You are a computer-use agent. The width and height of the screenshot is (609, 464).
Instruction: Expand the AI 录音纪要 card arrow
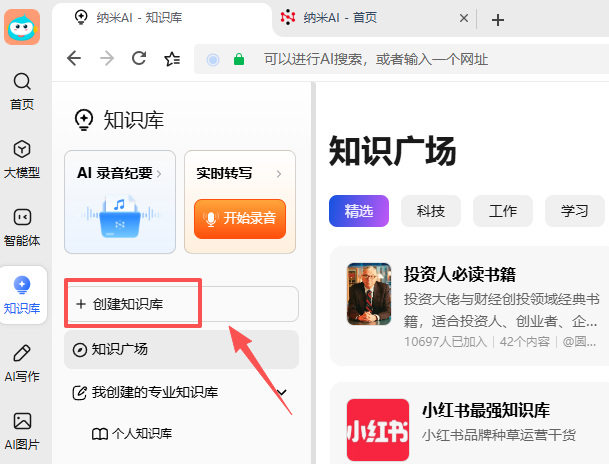pyautogui.click(x=159, y=174)
